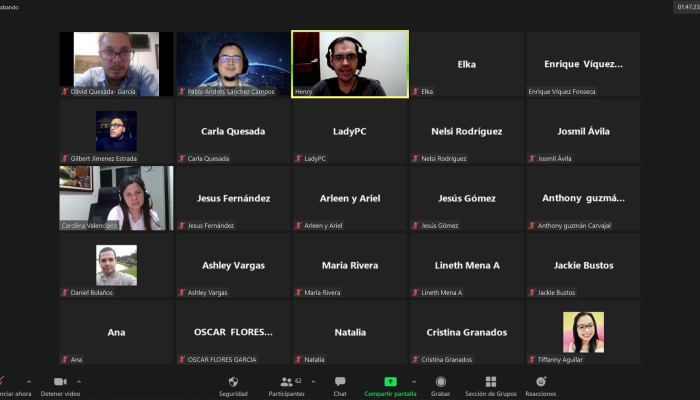
Task: Open the Reacciones menu
Action: (541, 385)
